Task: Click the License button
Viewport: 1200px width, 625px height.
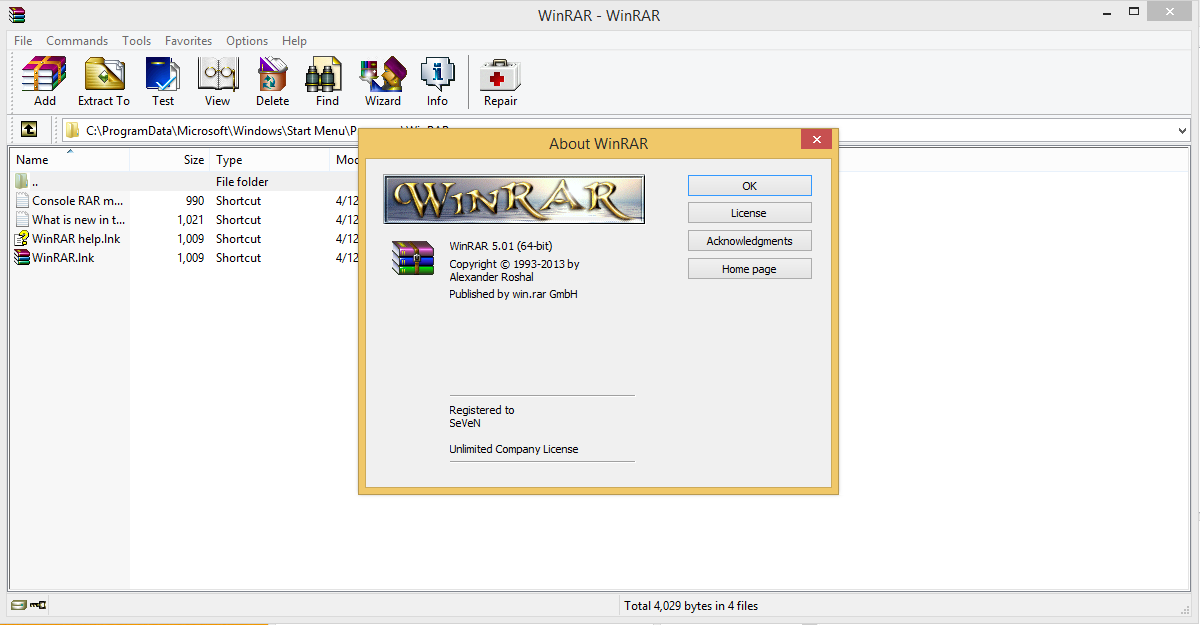Action: [x=749, y=213]
